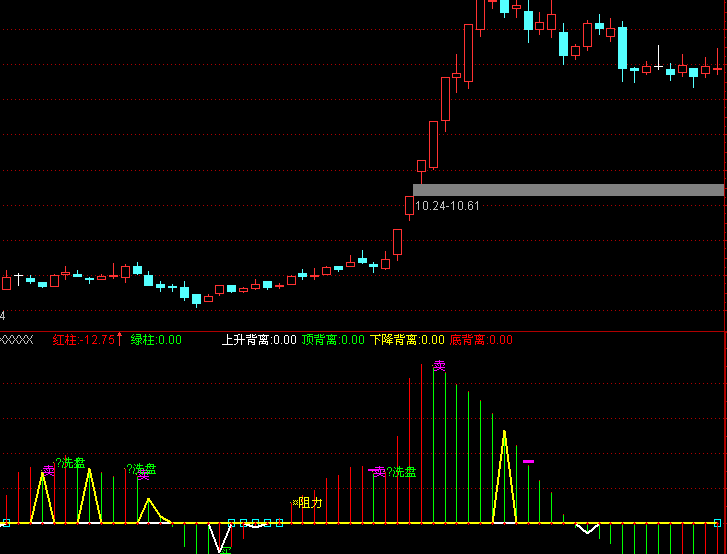The image size is (727, 554).
Task: Click the magenta dash above green bars
Action: 528,461
